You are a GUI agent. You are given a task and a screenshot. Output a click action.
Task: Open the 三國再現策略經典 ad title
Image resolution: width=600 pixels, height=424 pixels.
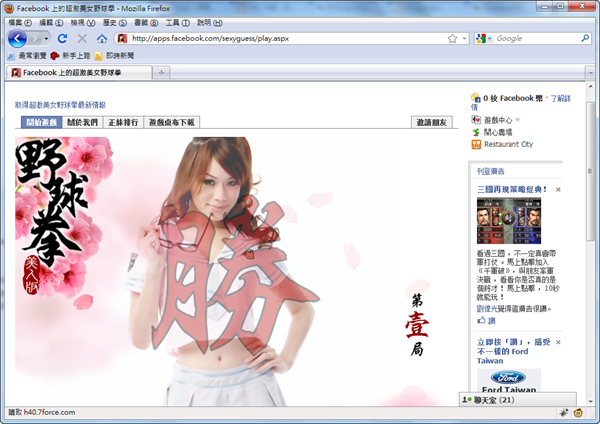coord(512,189)
